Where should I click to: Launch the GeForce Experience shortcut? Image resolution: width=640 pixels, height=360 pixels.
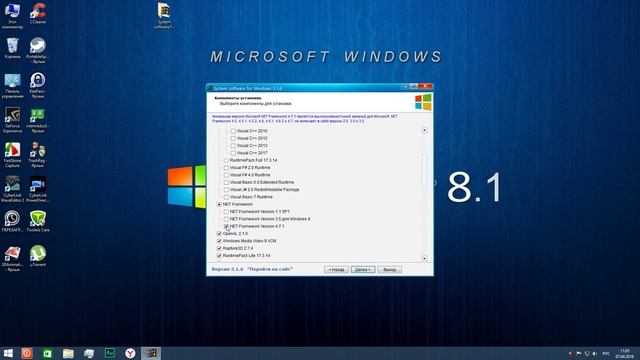[12, 120]
